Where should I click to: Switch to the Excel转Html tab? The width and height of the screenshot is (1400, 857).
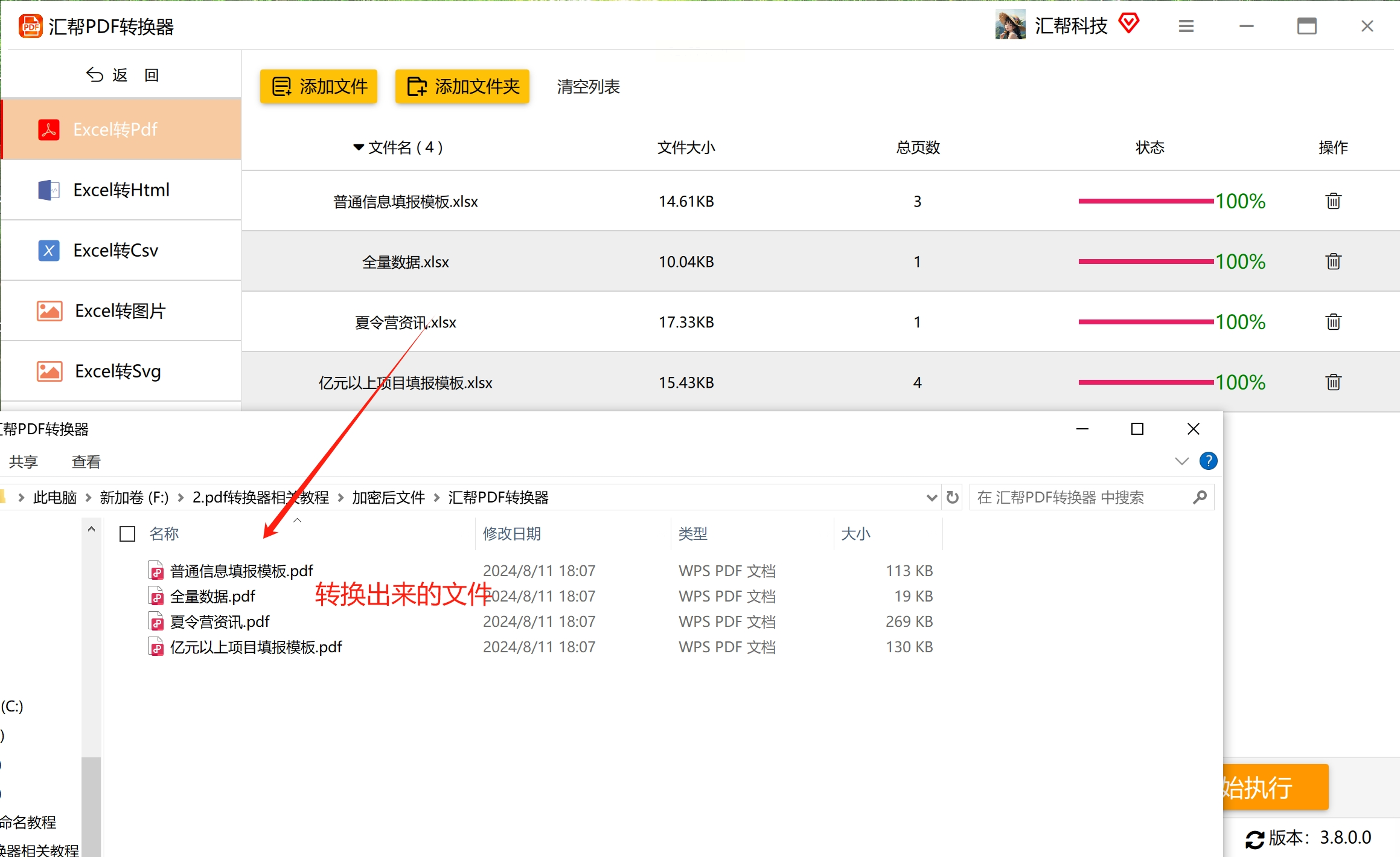(121, 190)
